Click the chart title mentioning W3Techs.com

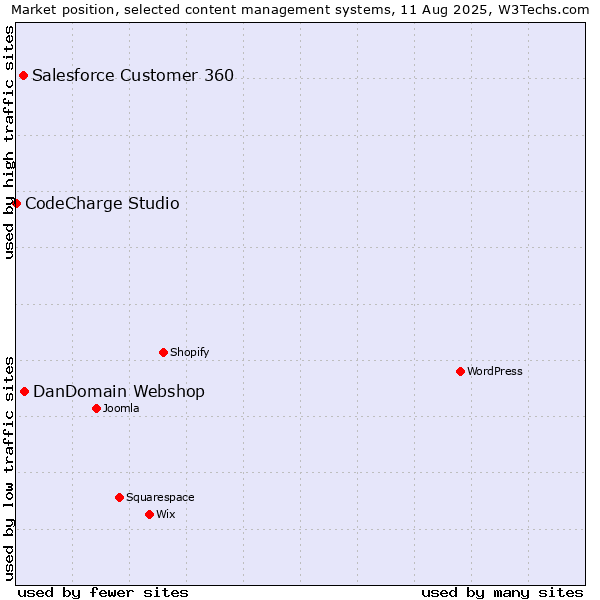[300, 10]
